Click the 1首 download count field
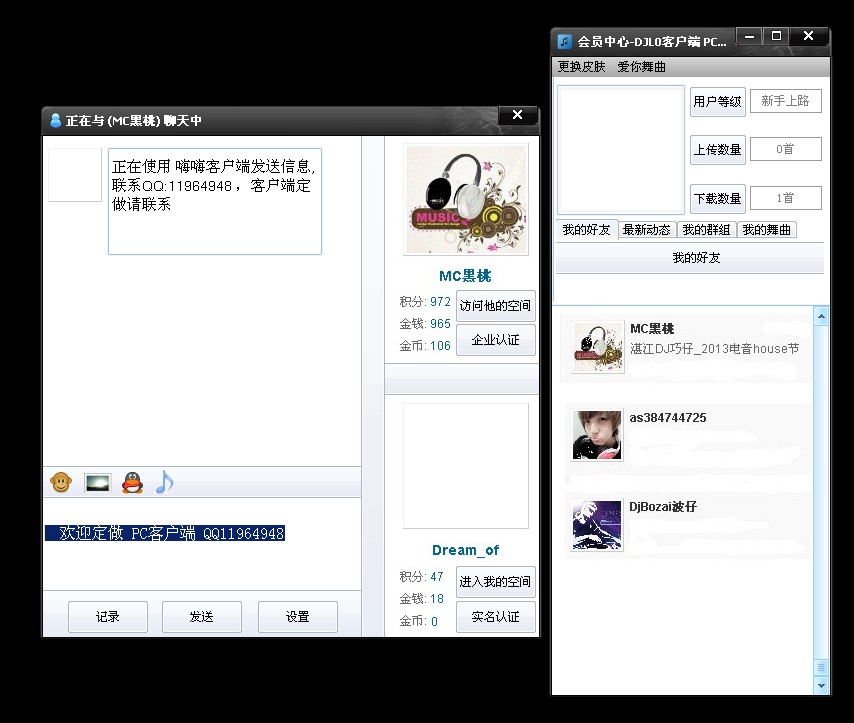Screen dimensions: 854x723 [785, 198]
